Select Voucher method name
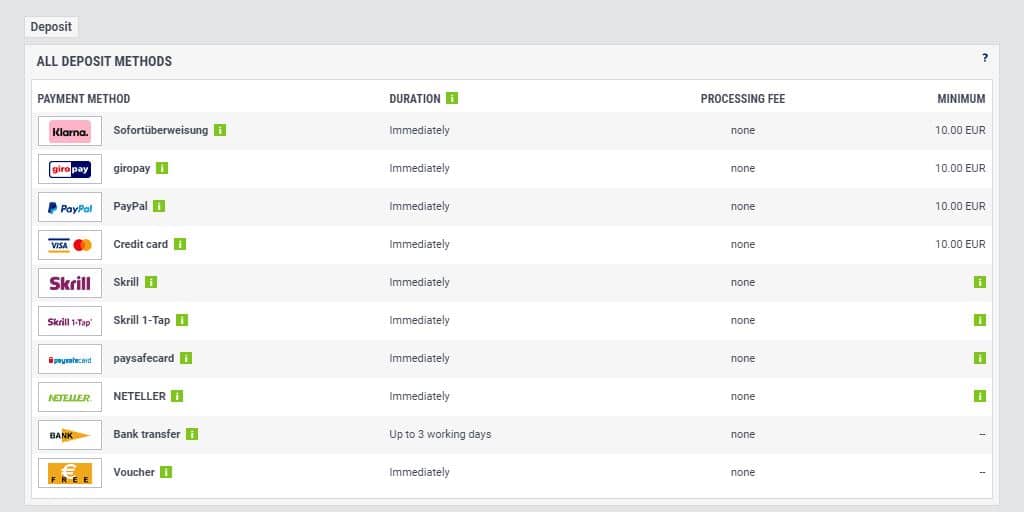1024x512 pixels. click(x=134, y=472)
